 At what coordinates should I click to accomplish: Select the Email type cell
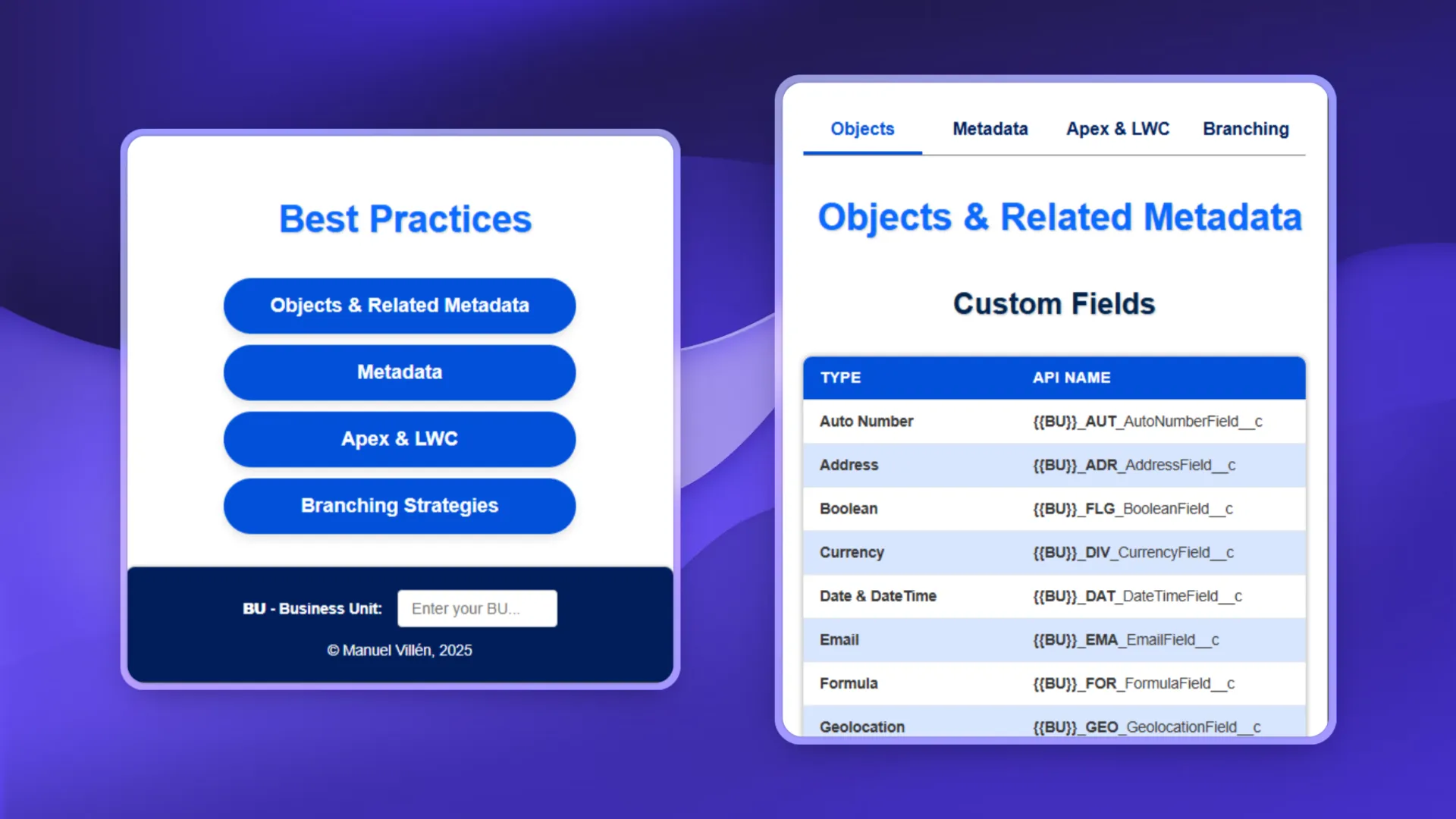click(839, 640)
